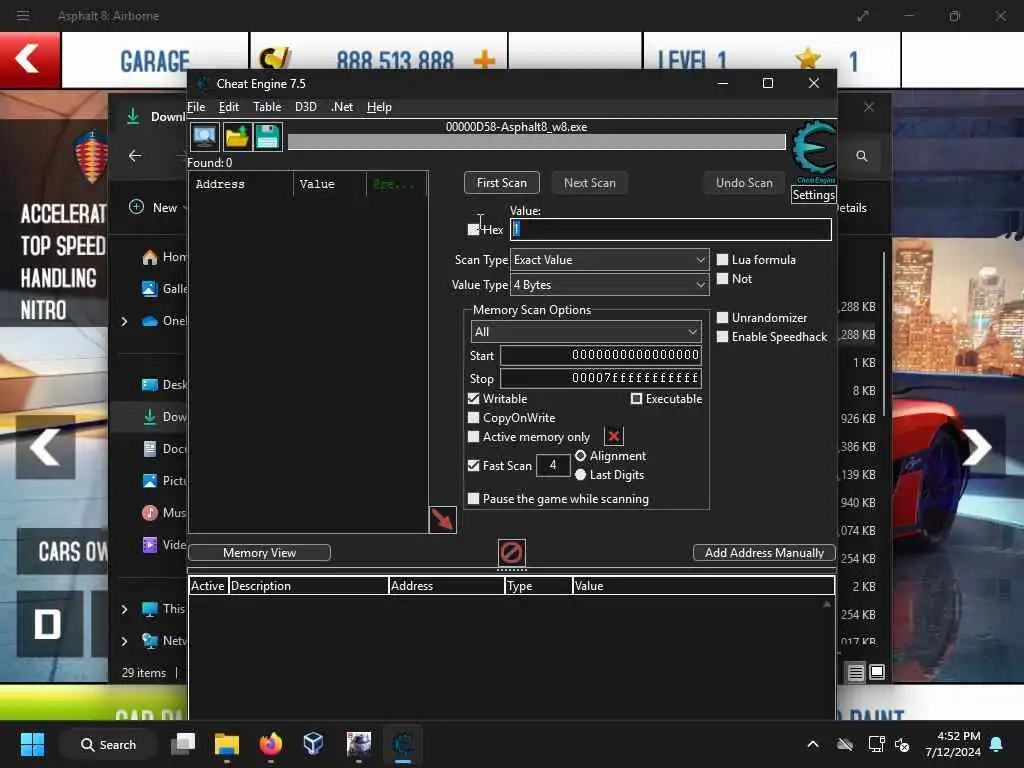This screenshot has width=1024, height=768.
Task: Open the notification bell in system tray
Action: pyautogui.click(x=997, y=744)
